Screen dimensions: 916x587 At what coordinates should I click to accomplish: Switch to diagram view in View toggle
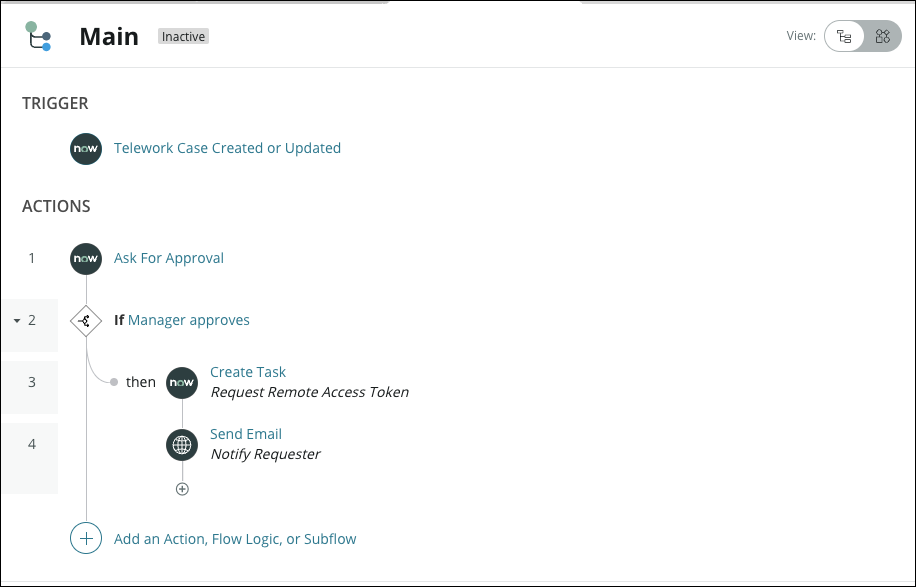(882, 37)
